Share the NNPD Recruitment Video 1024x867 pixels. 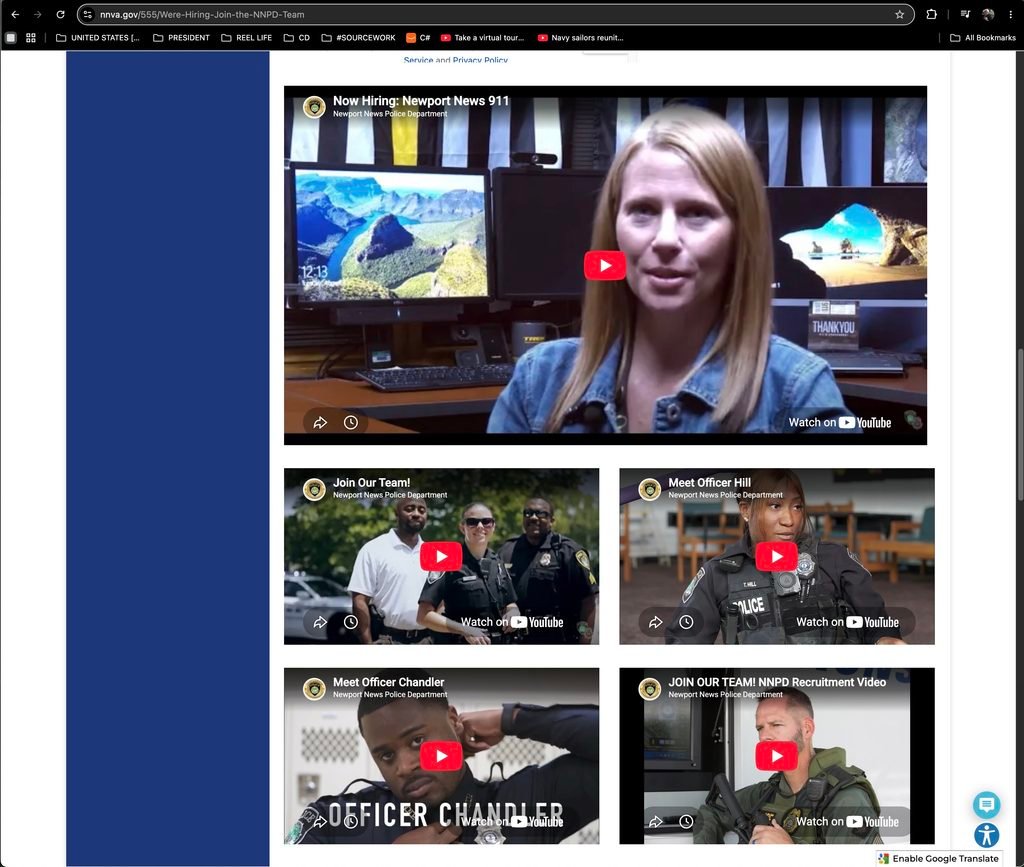pyautogui.click(x=656, y=821)
